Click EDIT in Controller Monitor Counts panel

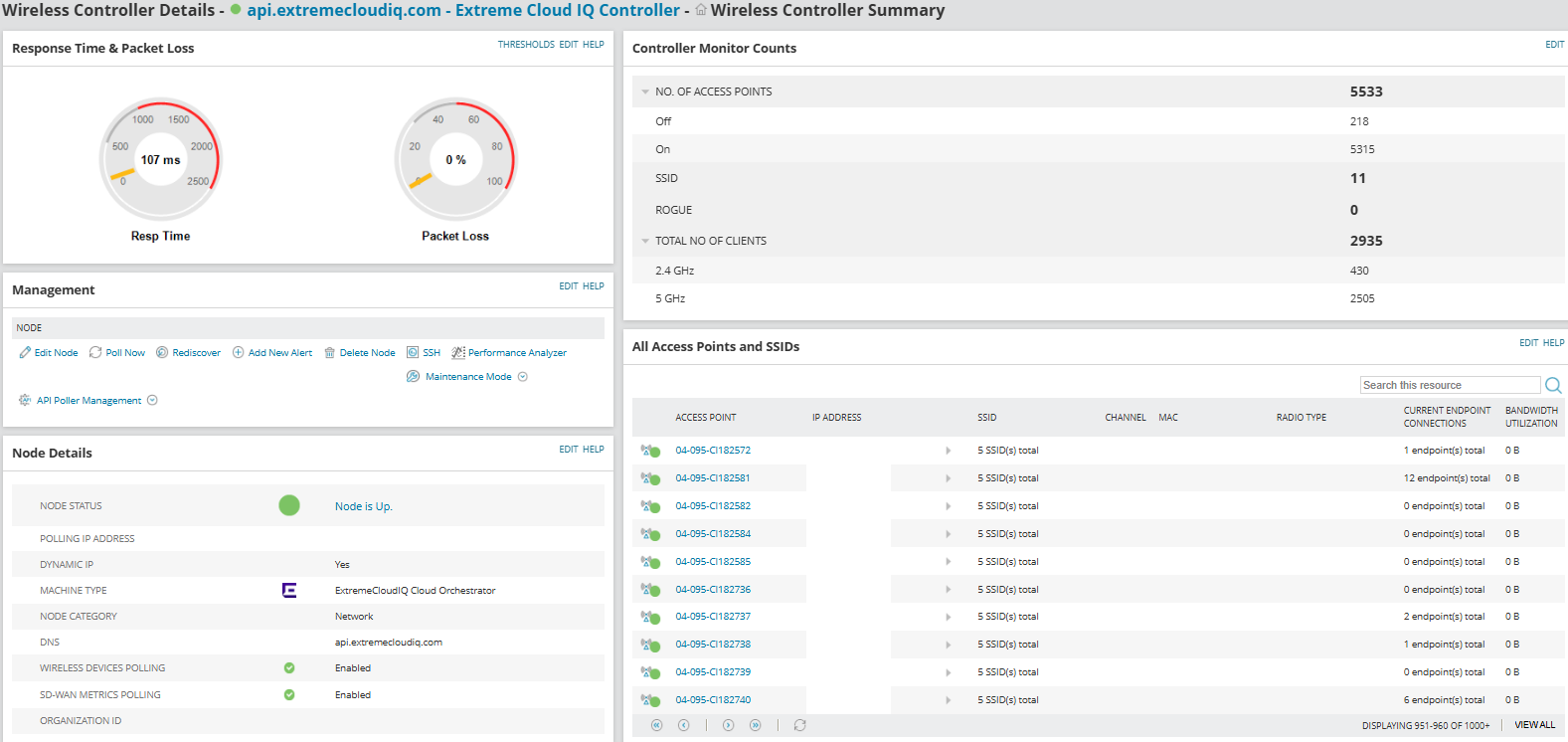tap(1555, 45)
